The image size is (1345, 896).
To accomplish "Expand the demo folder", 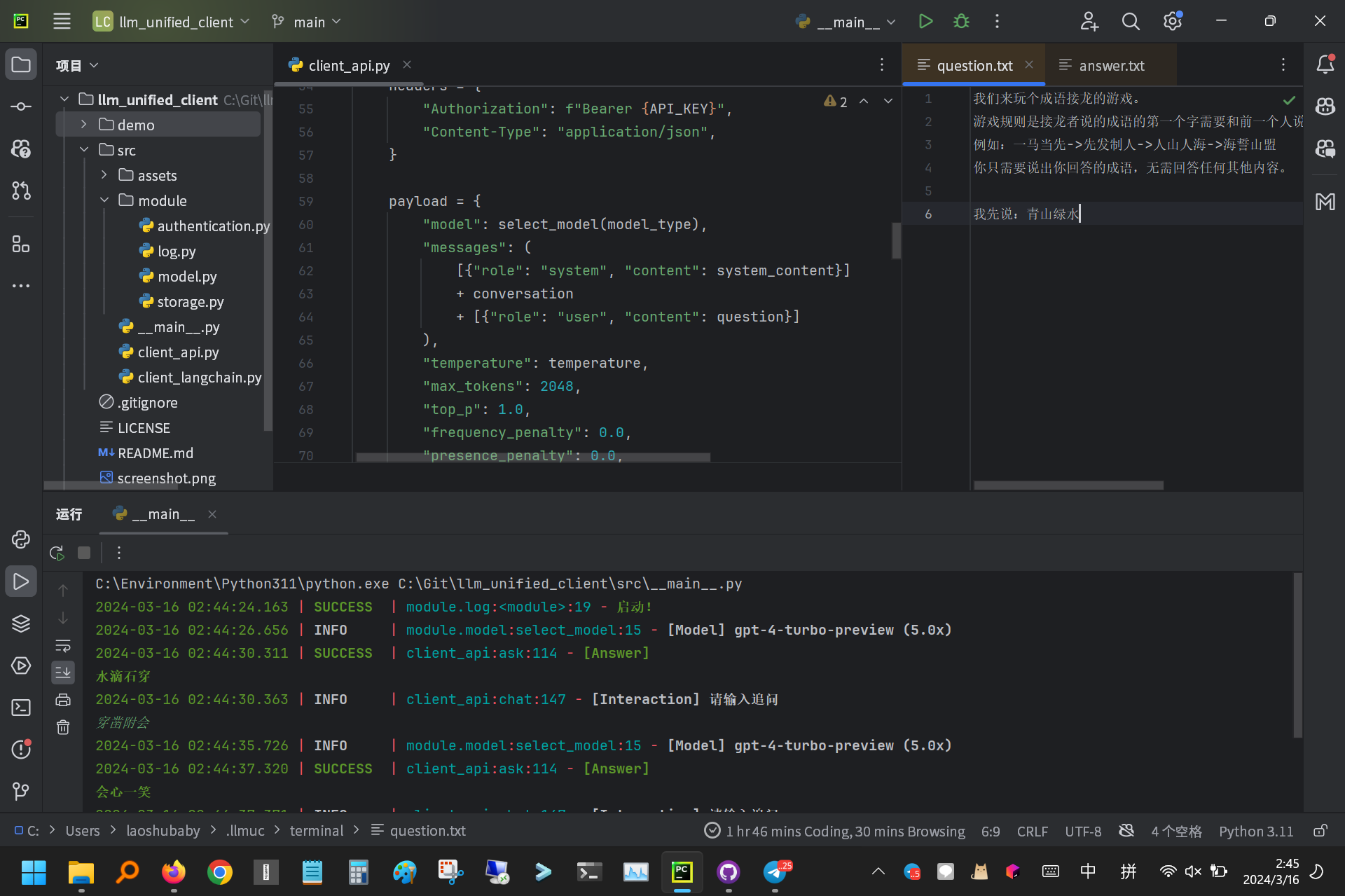I will tap(84, 125).
